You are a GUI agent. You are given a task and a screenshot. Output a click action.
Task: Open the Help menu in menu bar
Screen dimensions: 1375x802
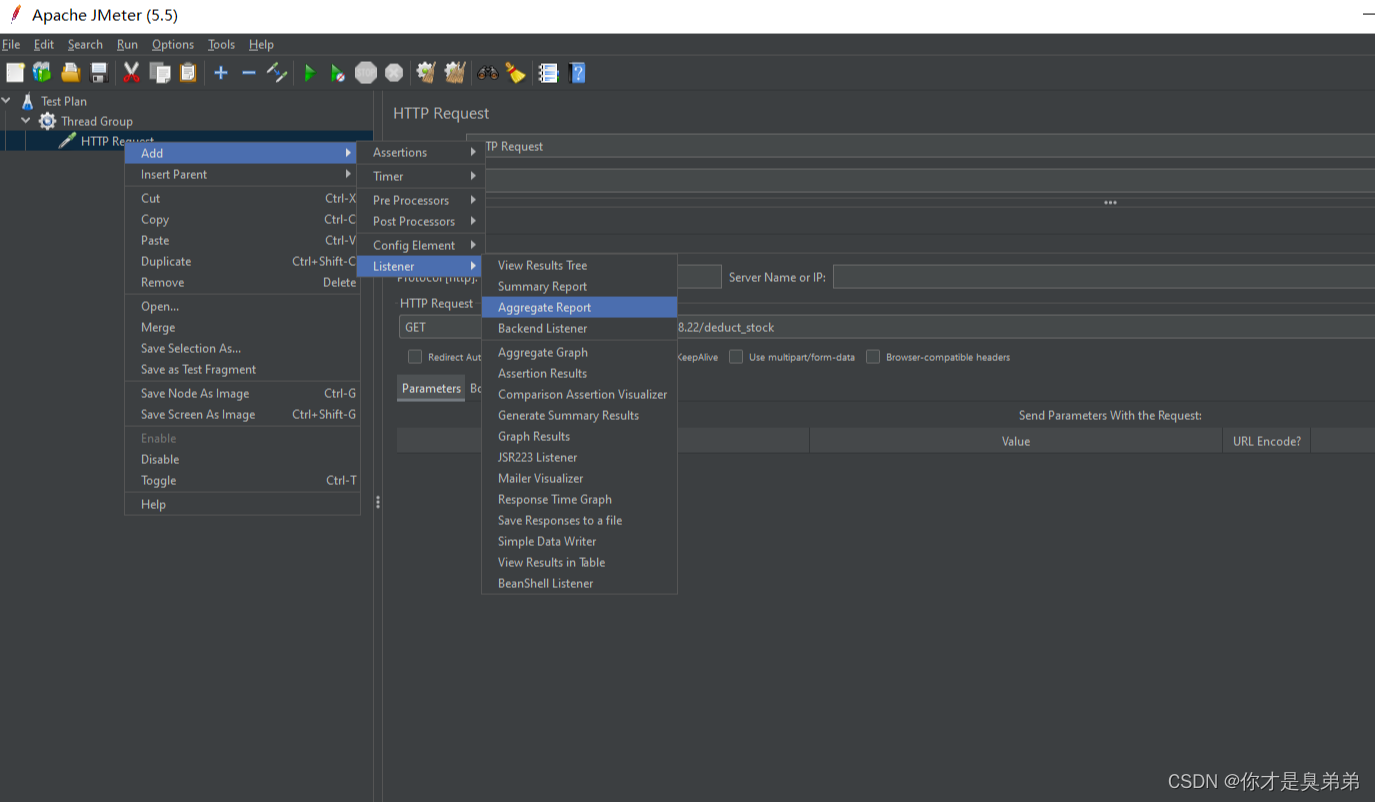coord(261,44)
